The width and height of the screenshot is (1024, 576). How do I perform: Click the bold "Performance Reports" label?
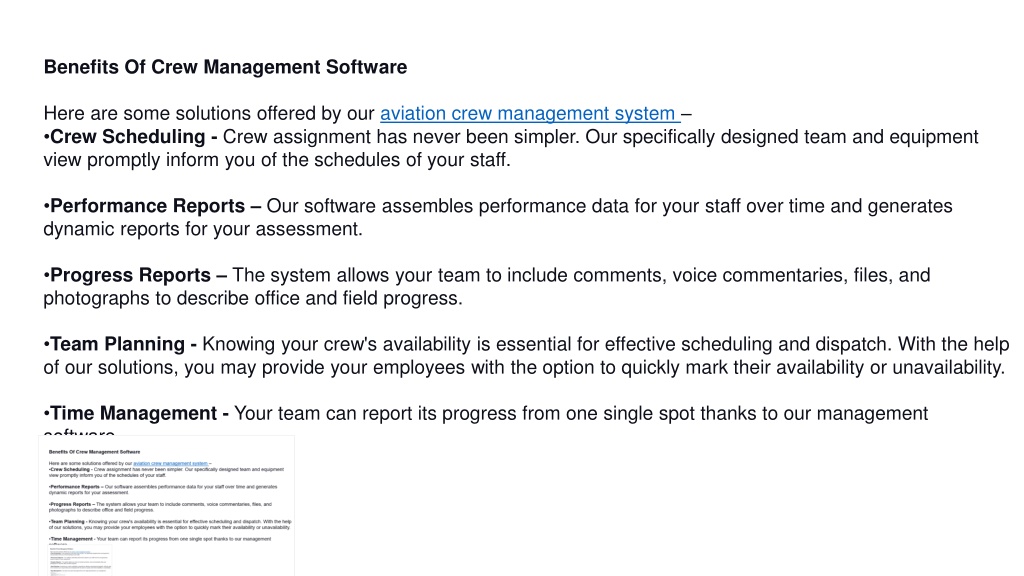[148, 206]
